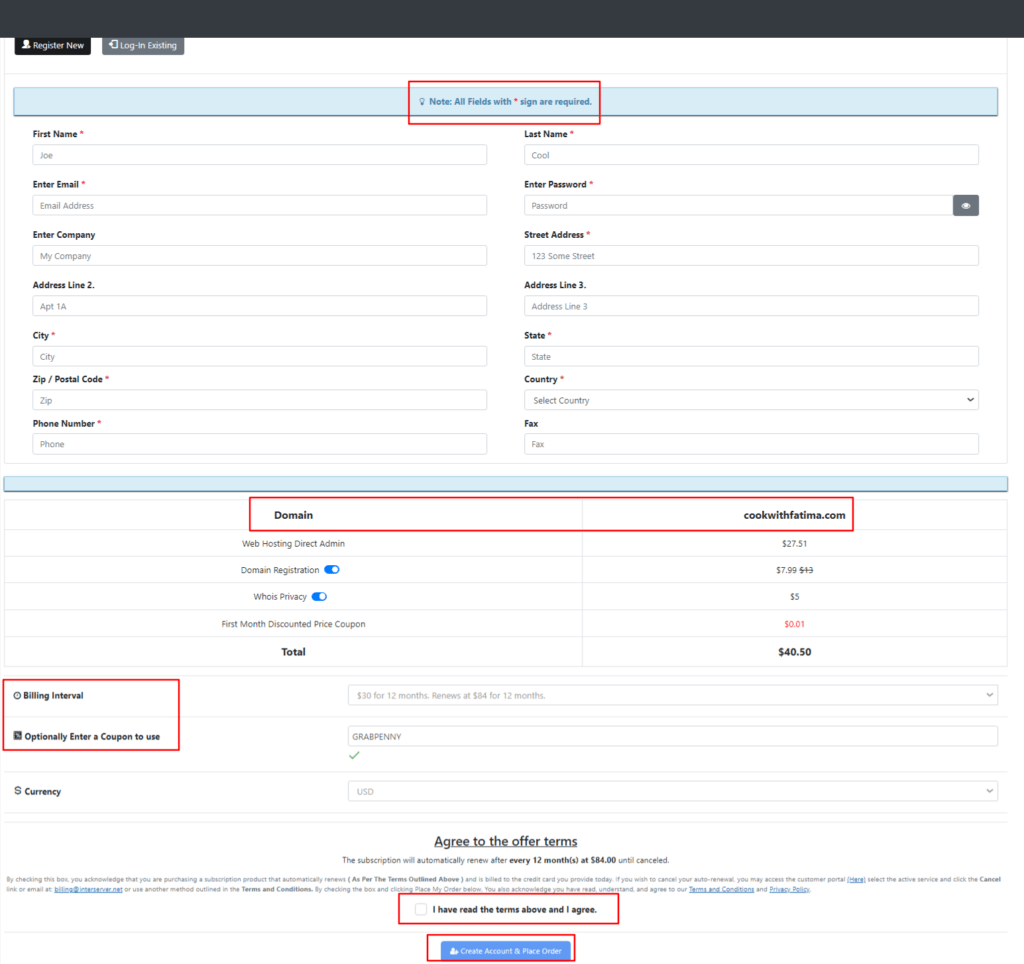Screen dimensions: 1024x964
Task: Click the login arrow icon on Log-In Existing
Action: [x=113, y=45]
